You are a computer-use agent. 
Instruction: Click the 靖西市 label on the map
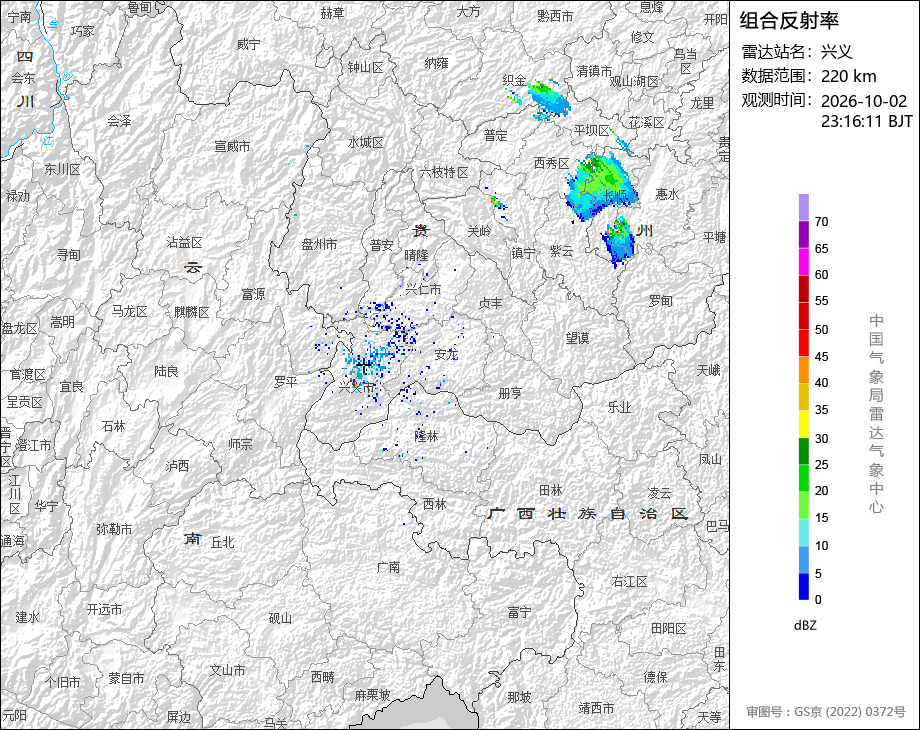(596, 708)
